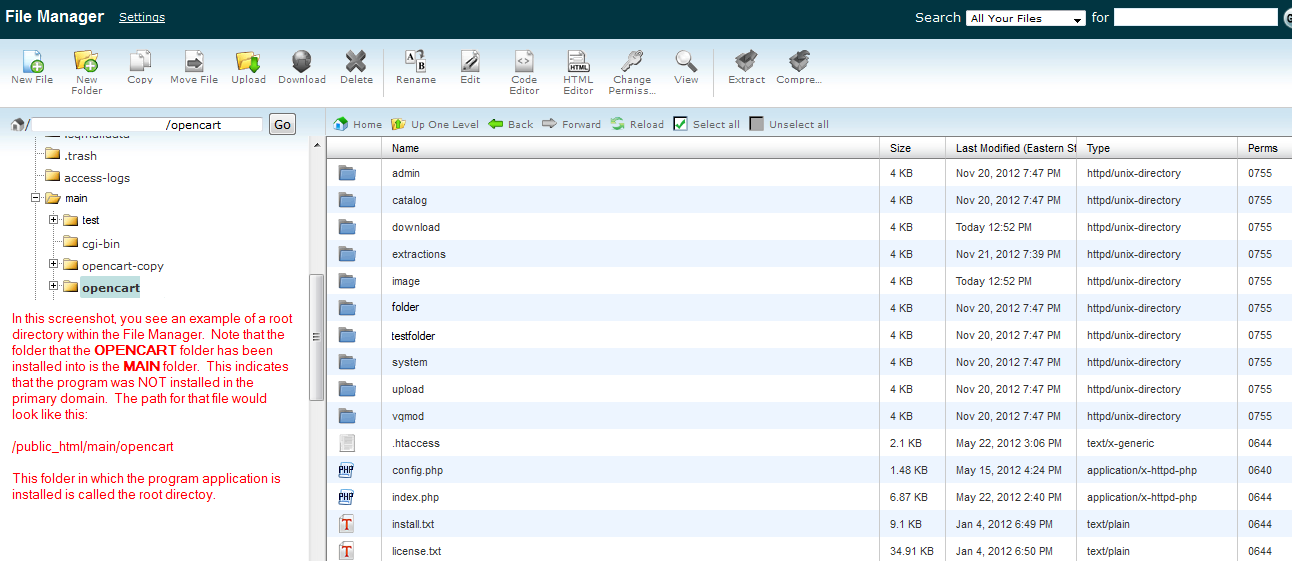Sort files by Size column header
The height and width of the screenshot is (561, 1292).
click(900, 148)
